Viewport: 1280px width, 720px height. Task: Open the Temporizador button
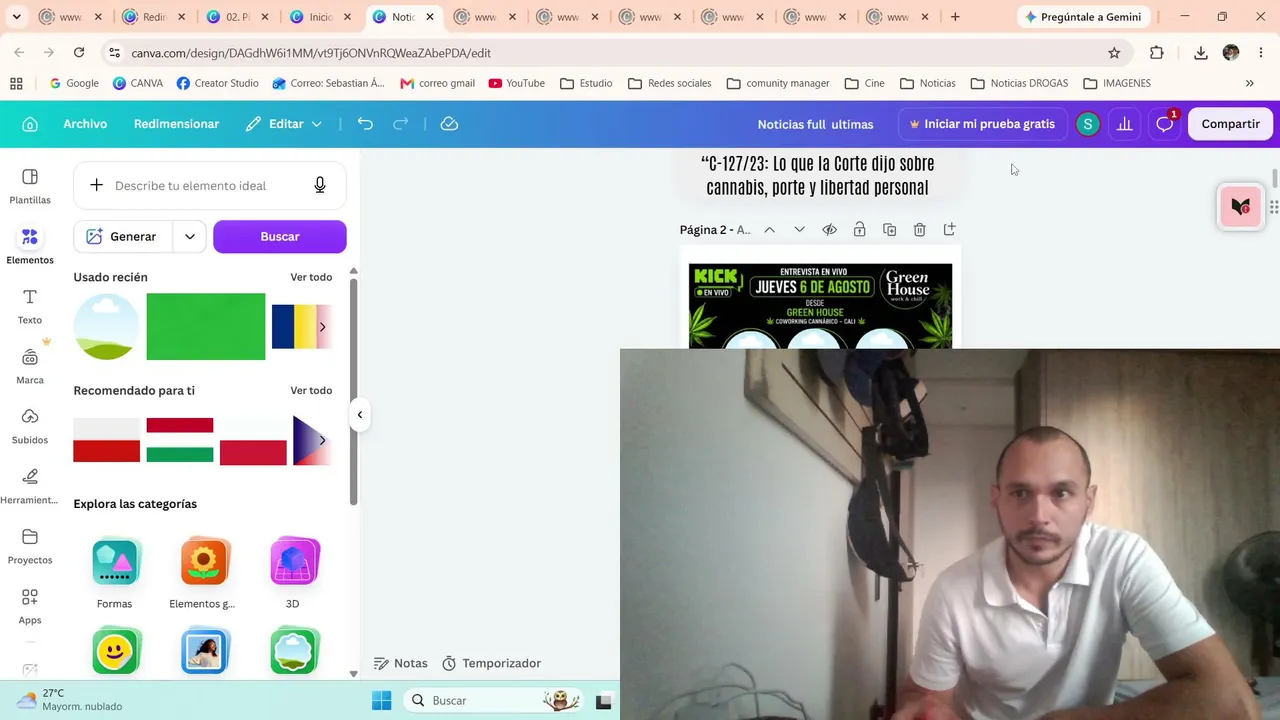tap(491, 663)
